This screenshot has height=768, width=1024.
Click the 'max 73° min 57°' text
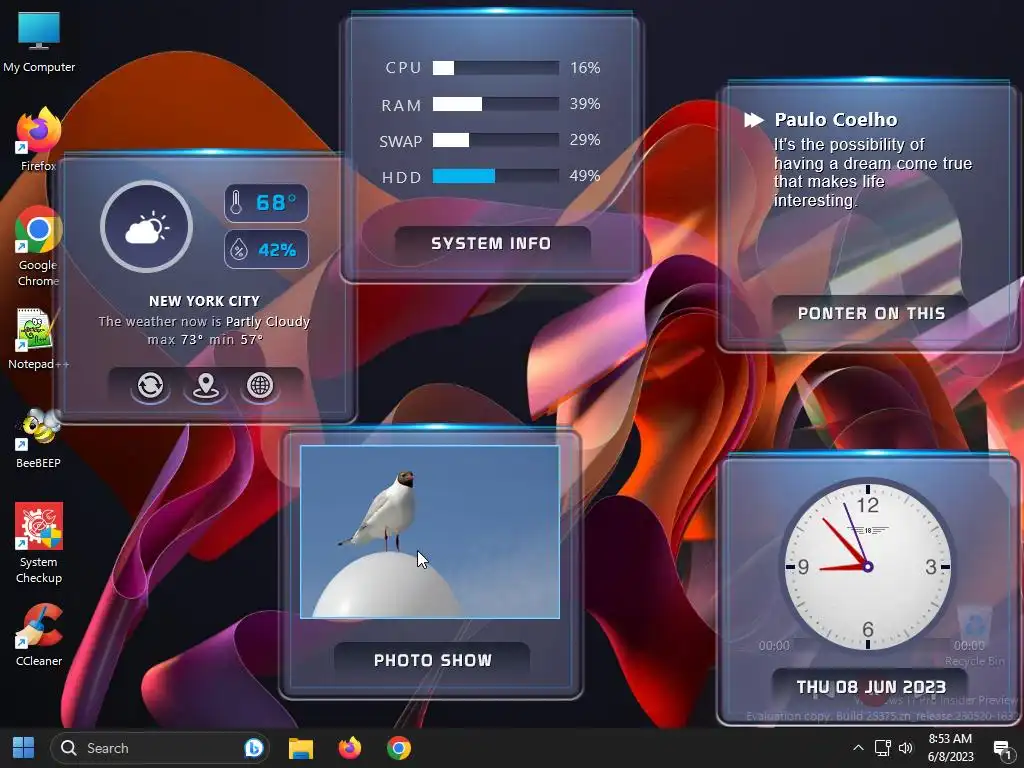pyautogui.click(x=205, y=340)
